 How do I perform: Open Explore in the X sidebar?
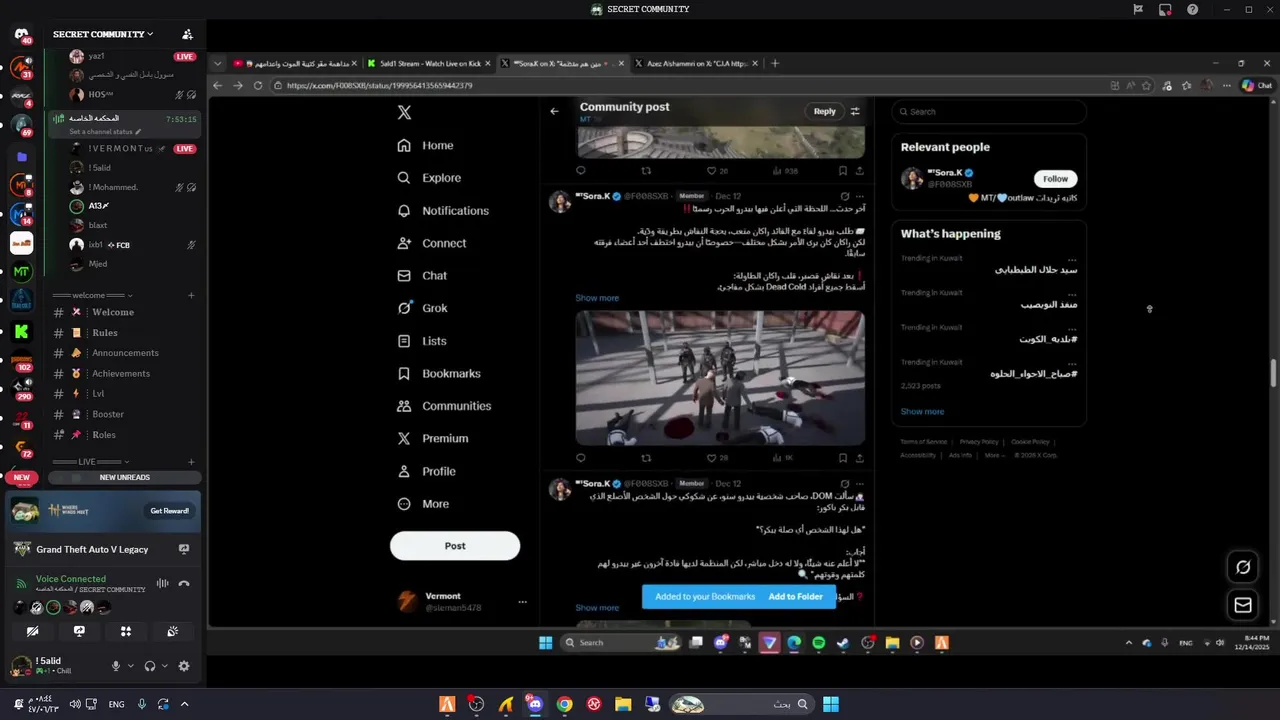[429, 178]
